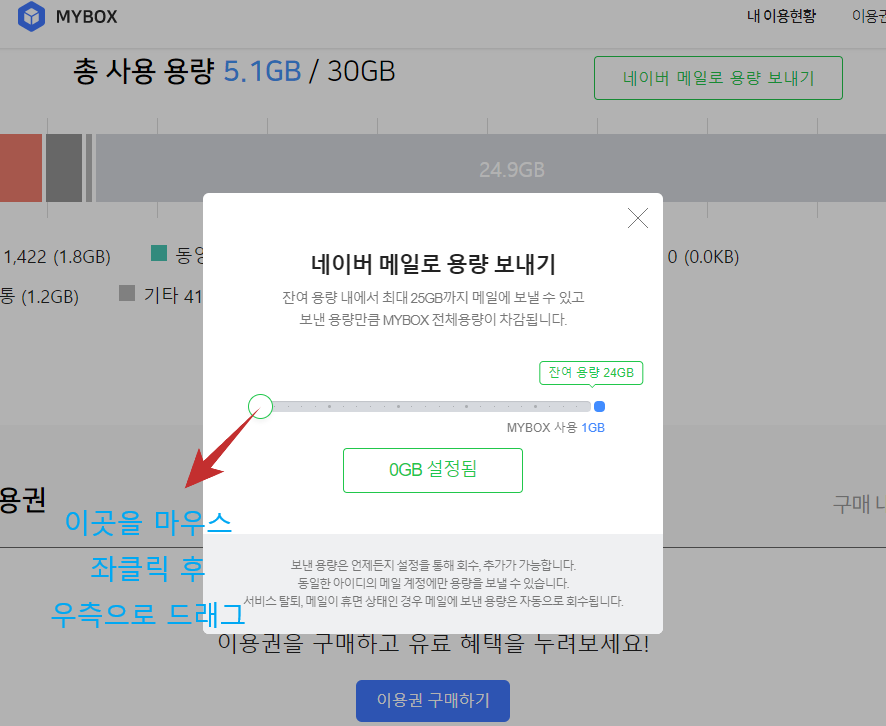Click the dialog title 네이버 메일로 용량 보내기
Screen dimensions: 886x726
433,264
